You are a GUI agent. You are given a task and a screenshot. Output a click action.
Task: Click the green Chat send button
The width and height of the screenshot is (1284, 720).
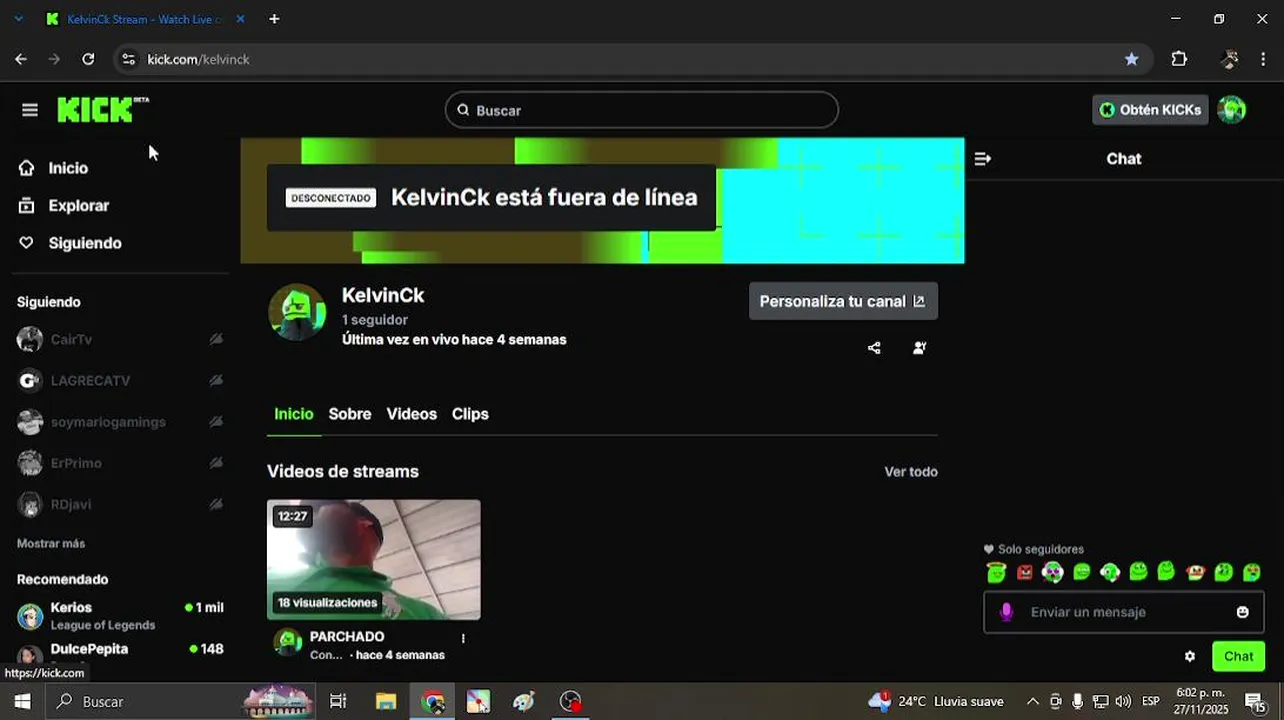1238,657
